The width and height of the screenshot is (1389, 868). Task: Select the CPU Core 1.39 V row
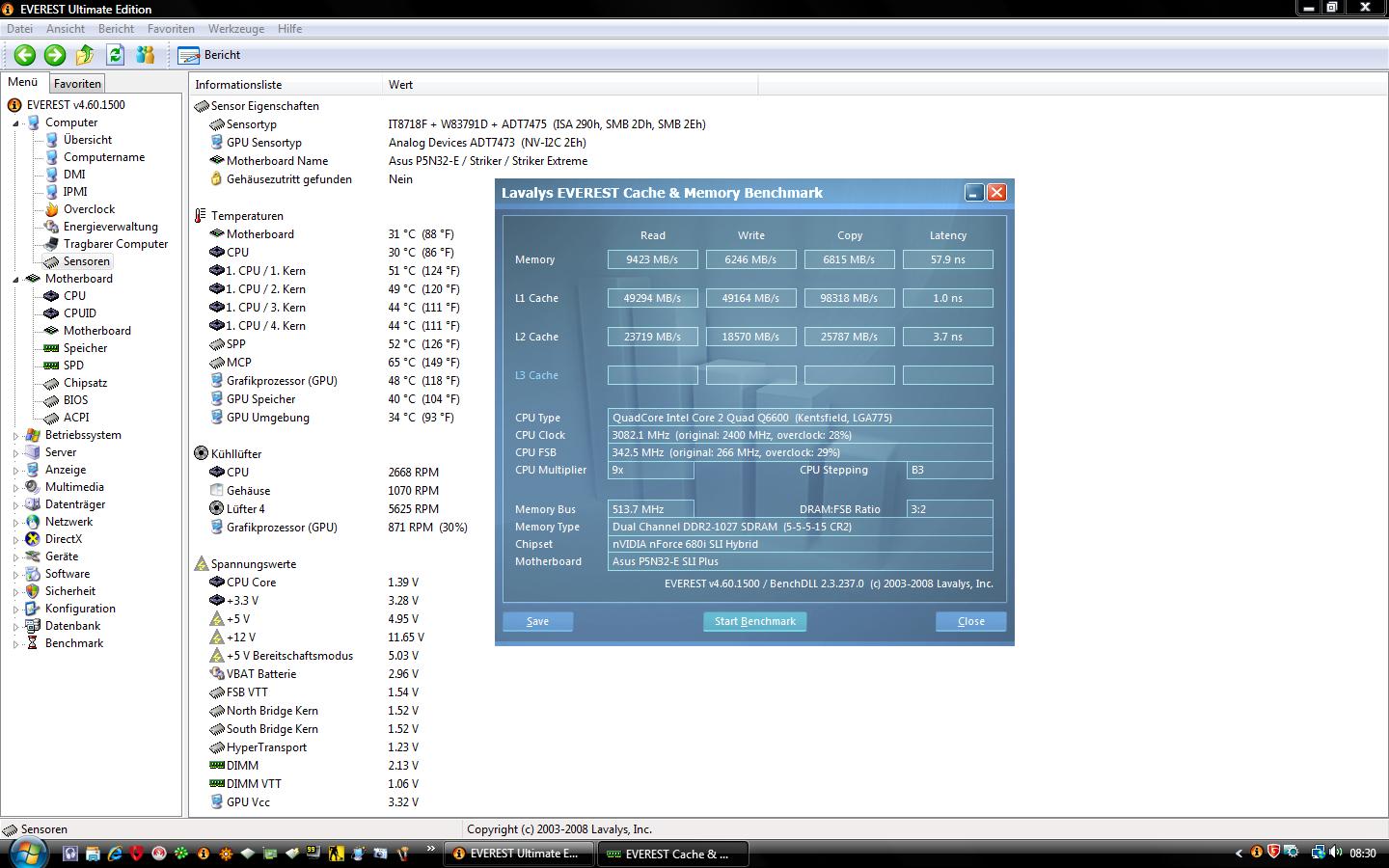tap(314, 583)
